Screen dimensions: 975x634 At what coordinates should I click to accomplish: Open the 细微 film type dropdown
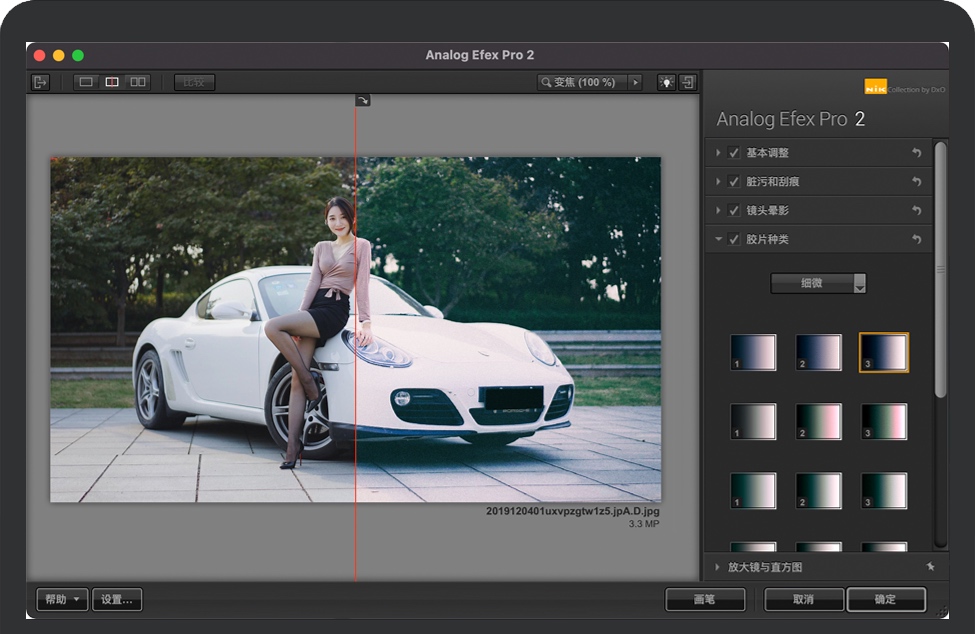pos(818,284)
